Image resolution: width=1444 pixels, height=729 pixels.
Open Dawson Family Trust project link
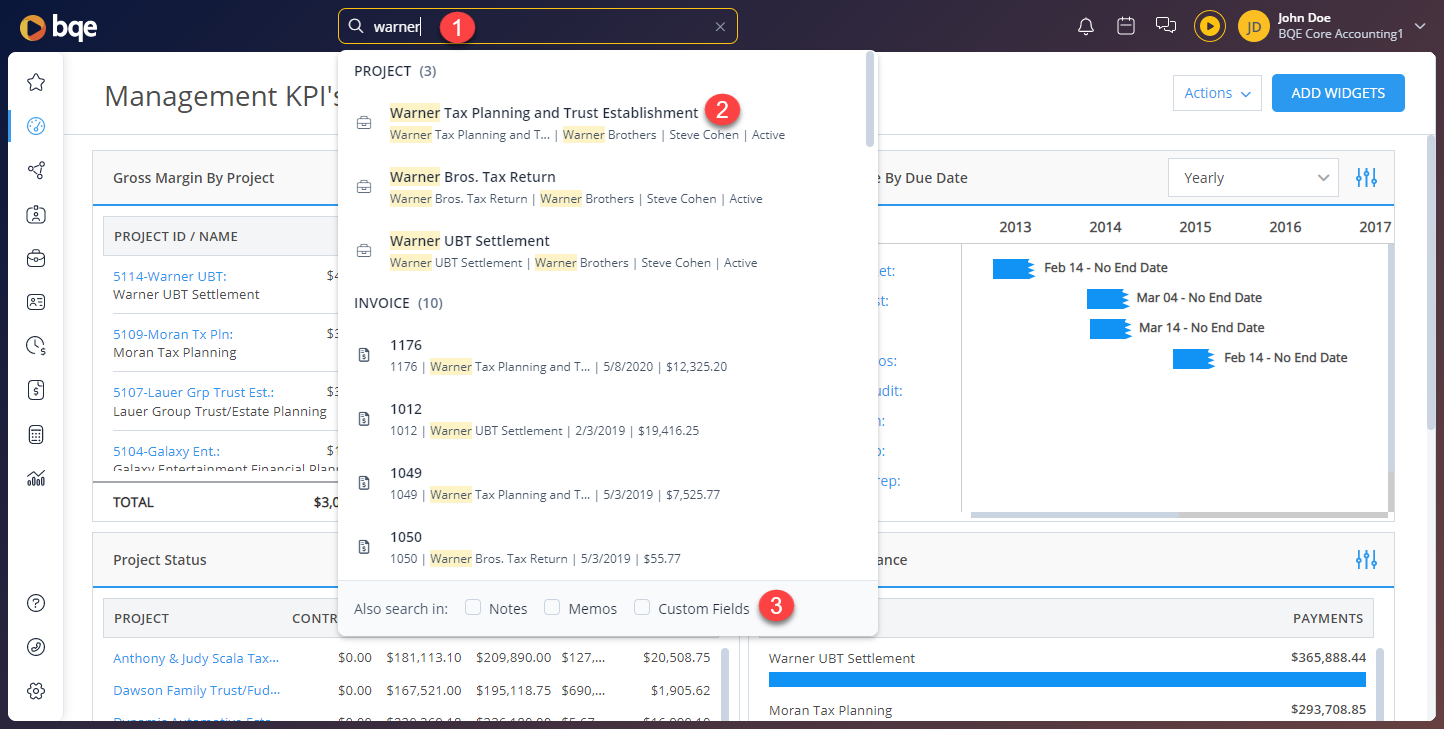(196, 690)
